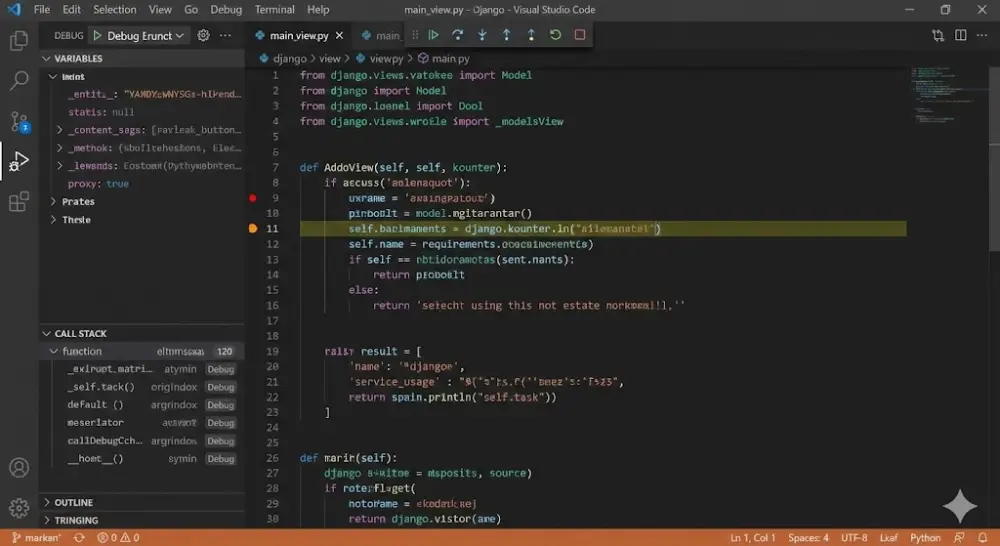Expand the _methok variable
This screenshot has height=546, width=1000.
59,148
